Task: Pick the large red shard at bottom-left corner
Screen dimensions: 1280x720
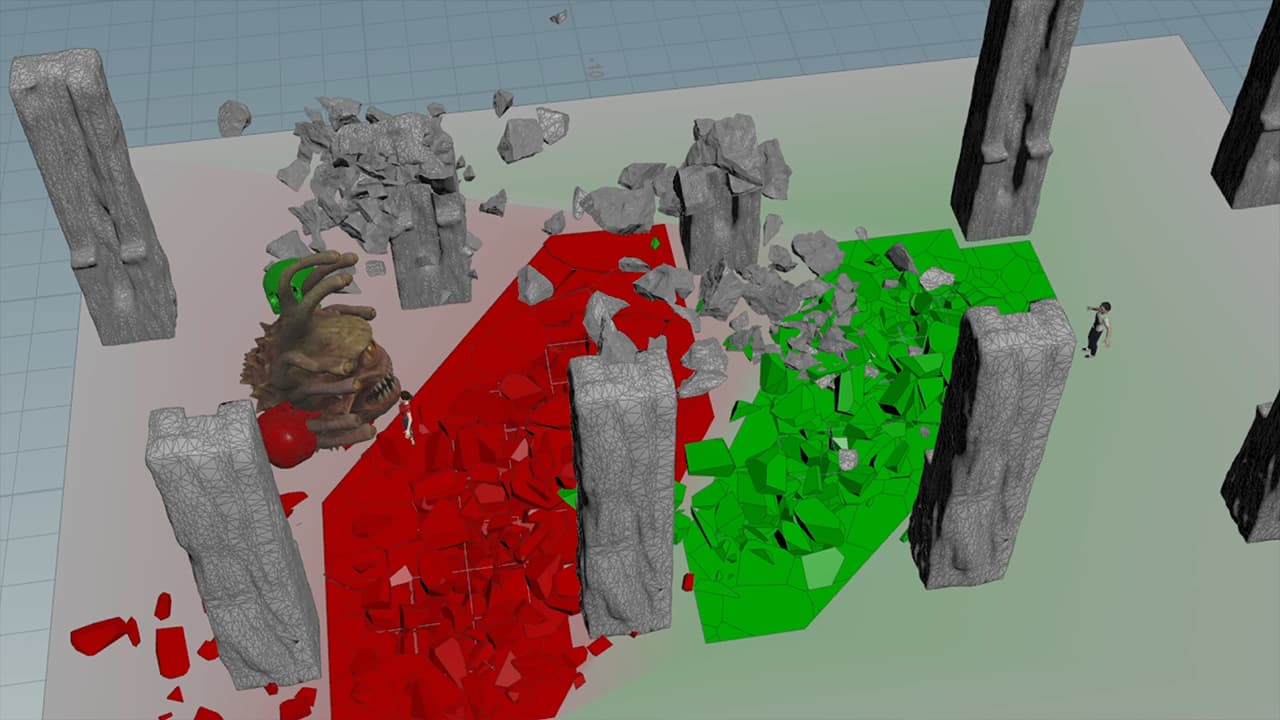Action: (x=100, y=635)
